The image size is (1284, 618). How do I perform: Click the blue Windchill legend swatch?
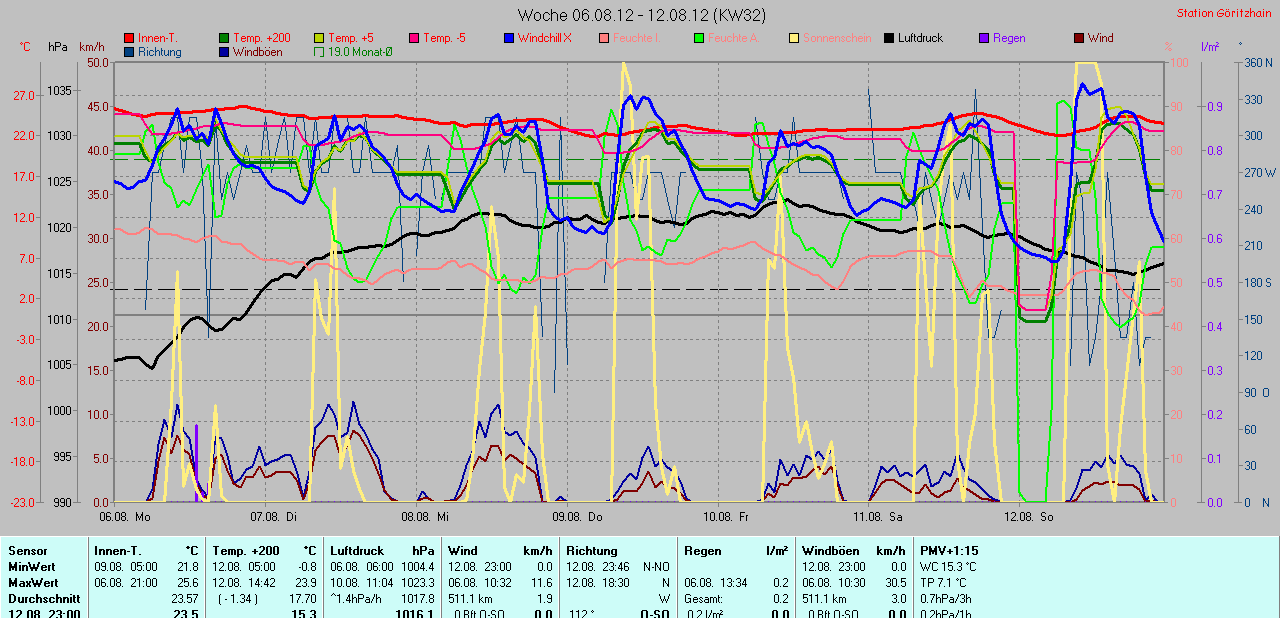tap(509, 38)
